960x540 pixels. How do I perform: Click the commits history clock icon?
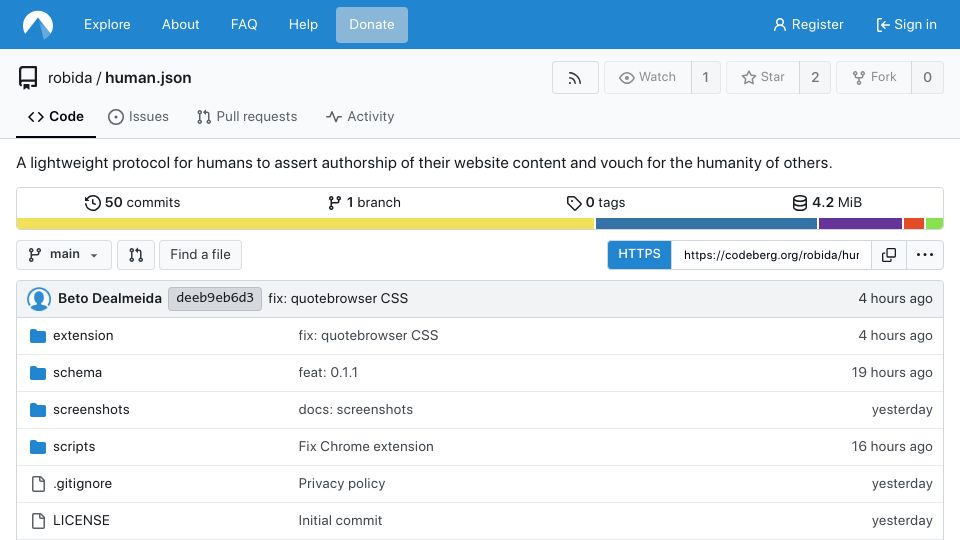pyautogui.click(x=92, y=203)
